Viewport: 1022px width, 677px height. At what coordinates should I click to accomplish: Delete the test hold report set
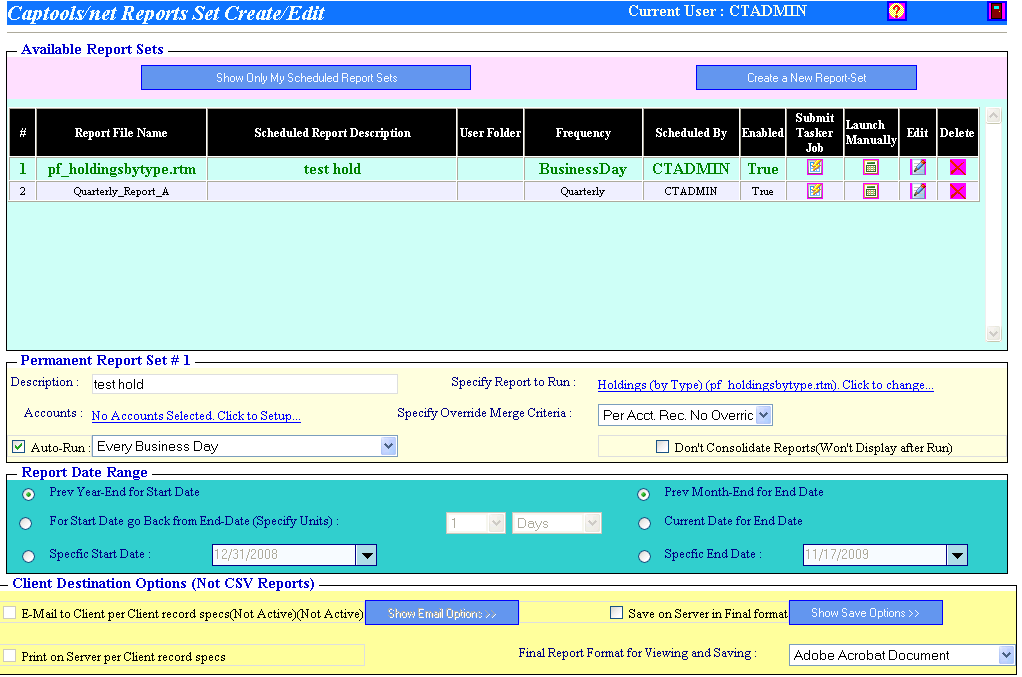[x=957, y=168]
